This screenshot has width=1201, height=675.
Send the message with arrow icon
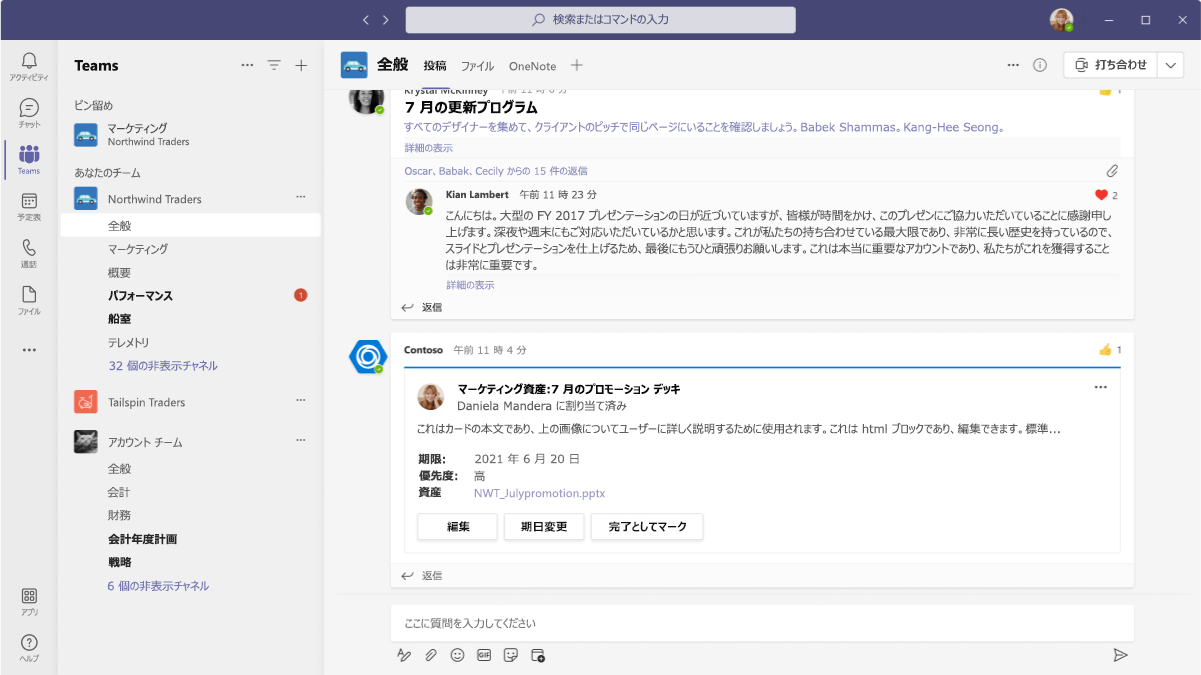click(1120, 655)
